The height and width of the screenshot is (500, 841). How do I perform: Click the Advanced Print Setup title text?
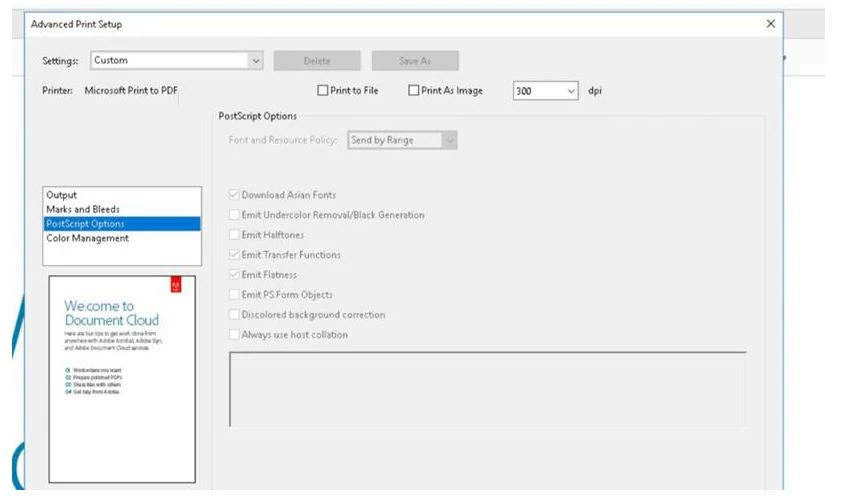76,24
